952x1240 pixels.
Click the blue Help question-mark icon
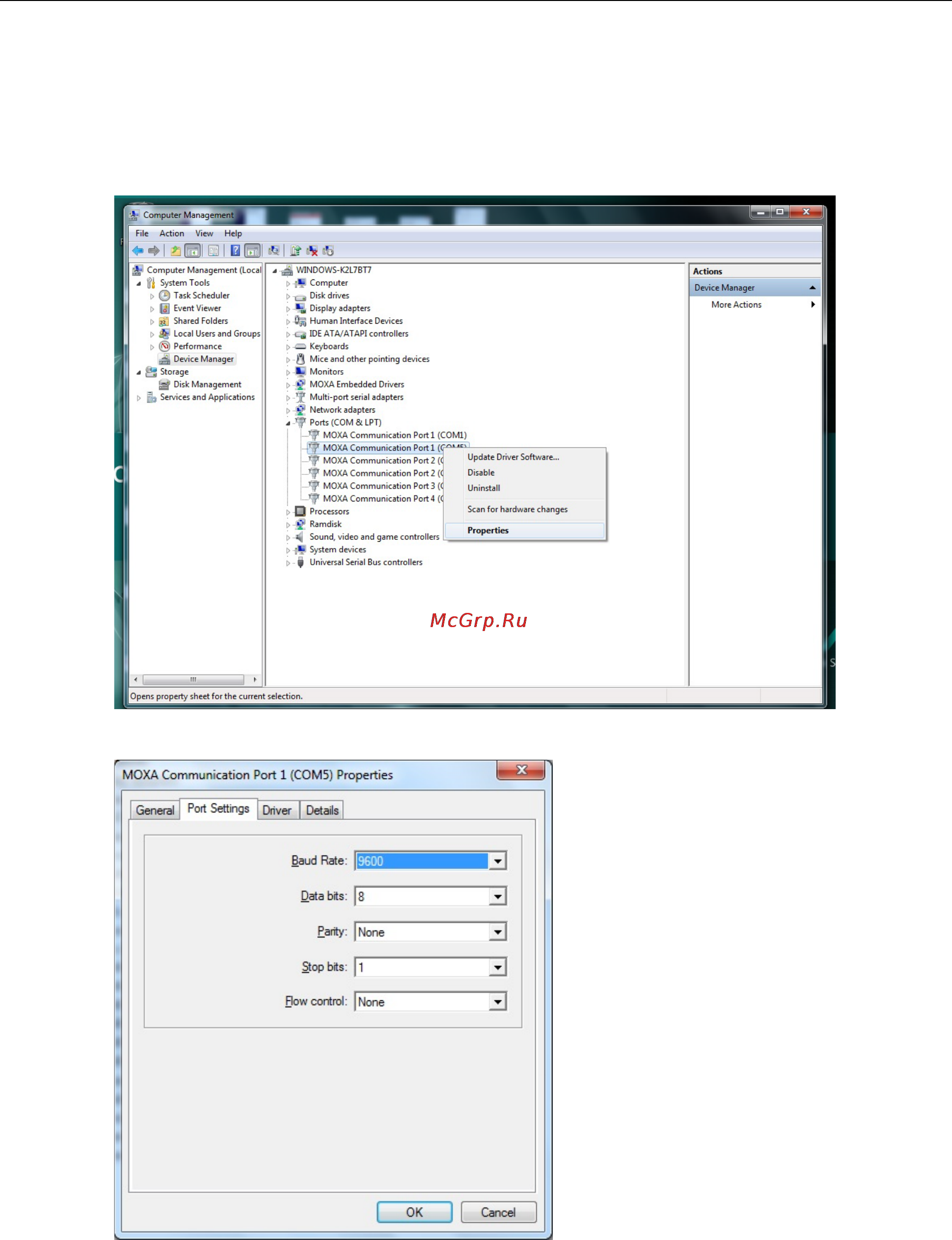235,250
